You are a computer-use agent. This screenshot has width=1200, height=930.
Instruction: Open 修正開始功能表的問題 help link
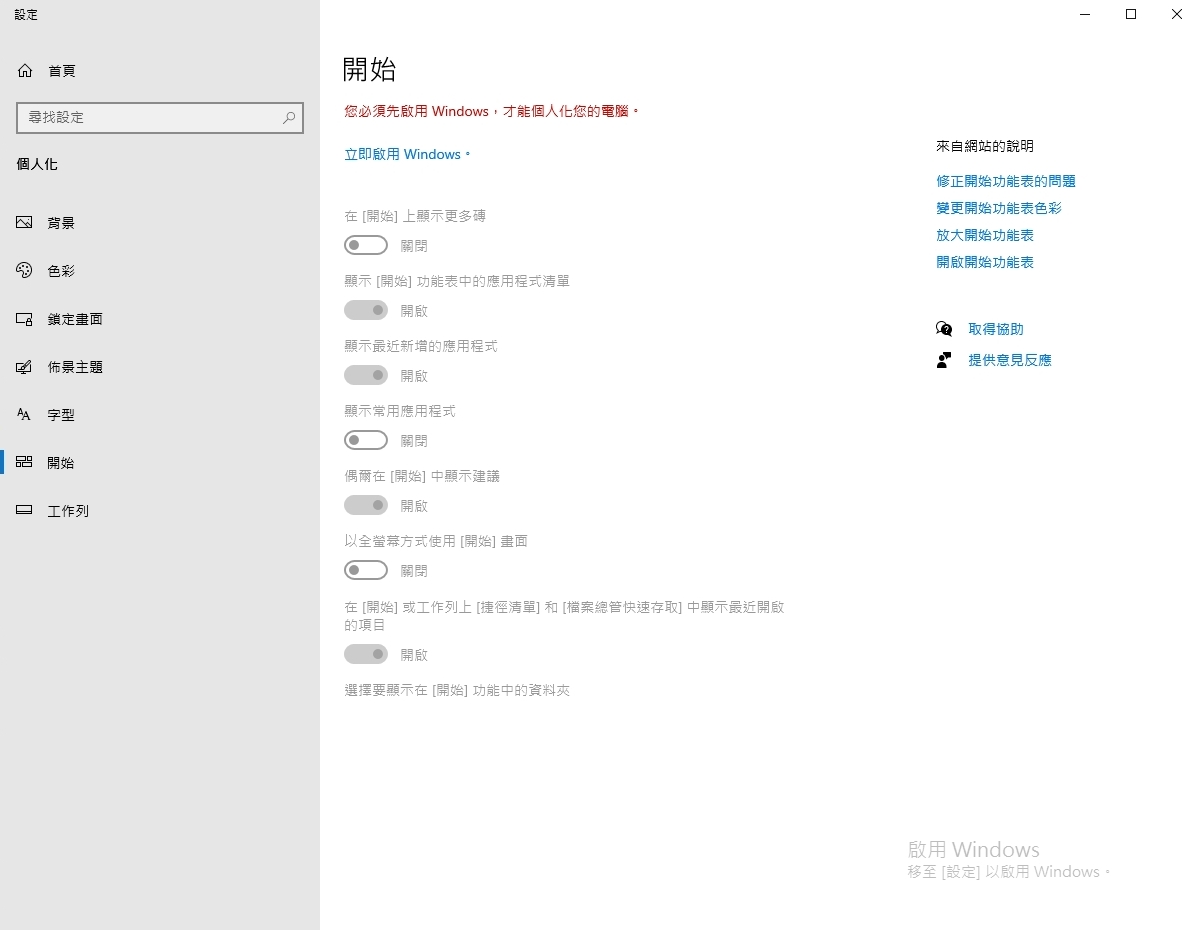[1006, 181]
